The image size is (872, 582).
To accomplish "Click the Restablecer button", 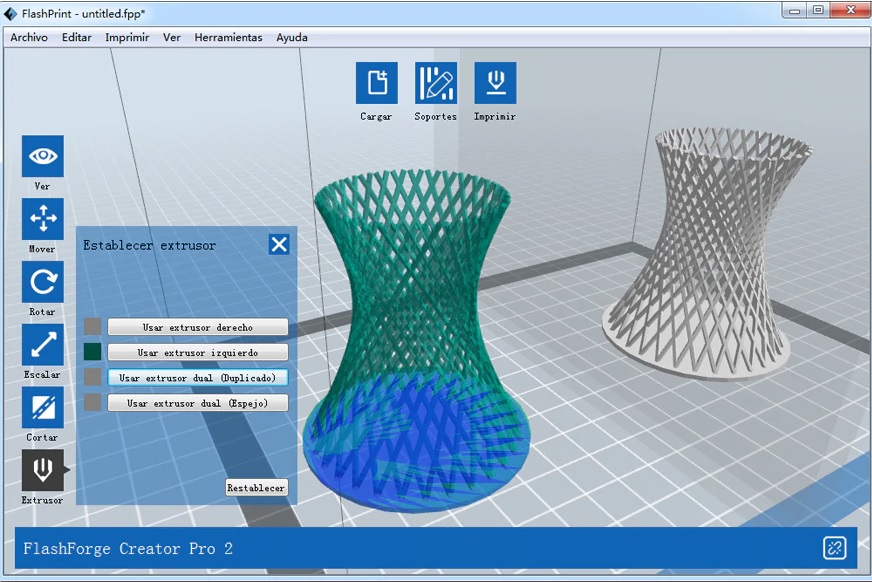I will [x=256, y=488].
